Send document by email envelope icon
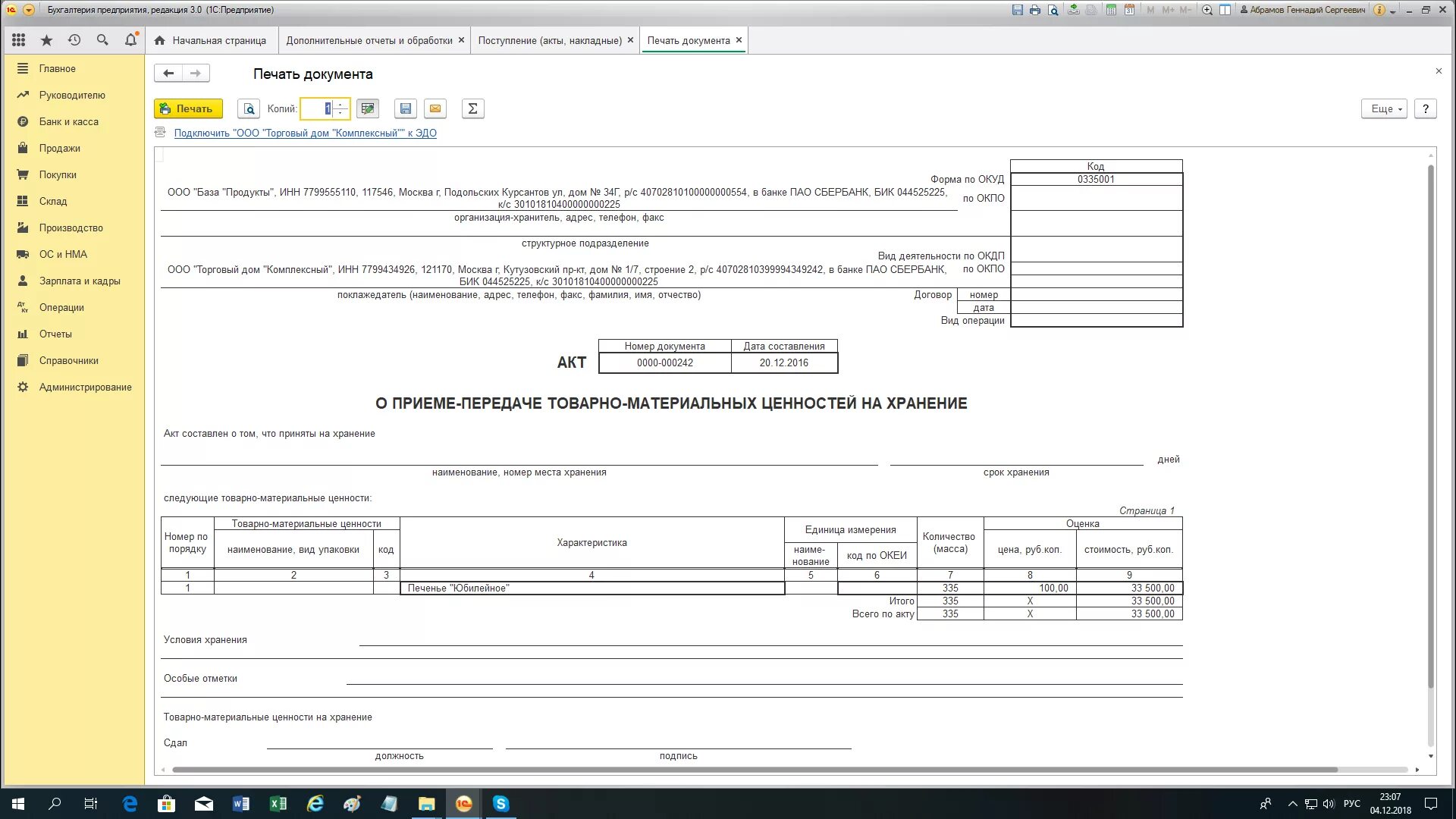Screen dimensions: 1456x819 [x=435, y=108]
